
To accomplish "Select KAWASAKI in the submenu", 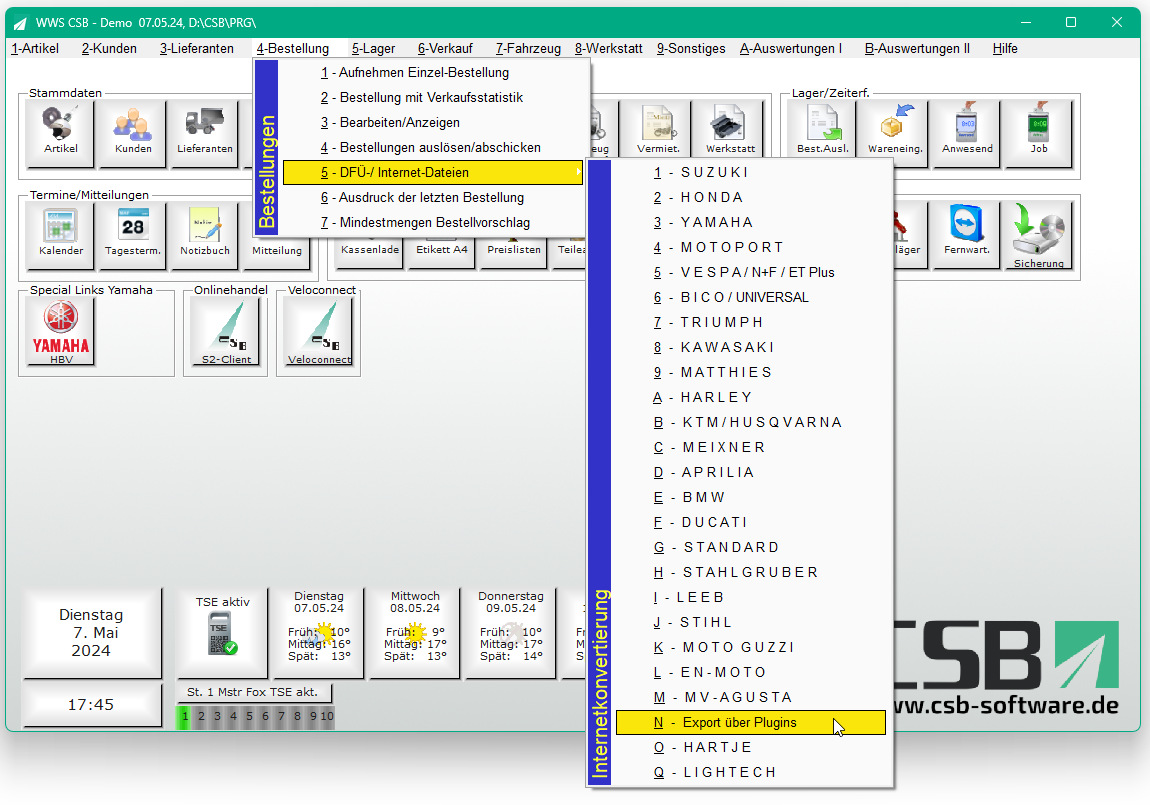I will click(750, 347).
